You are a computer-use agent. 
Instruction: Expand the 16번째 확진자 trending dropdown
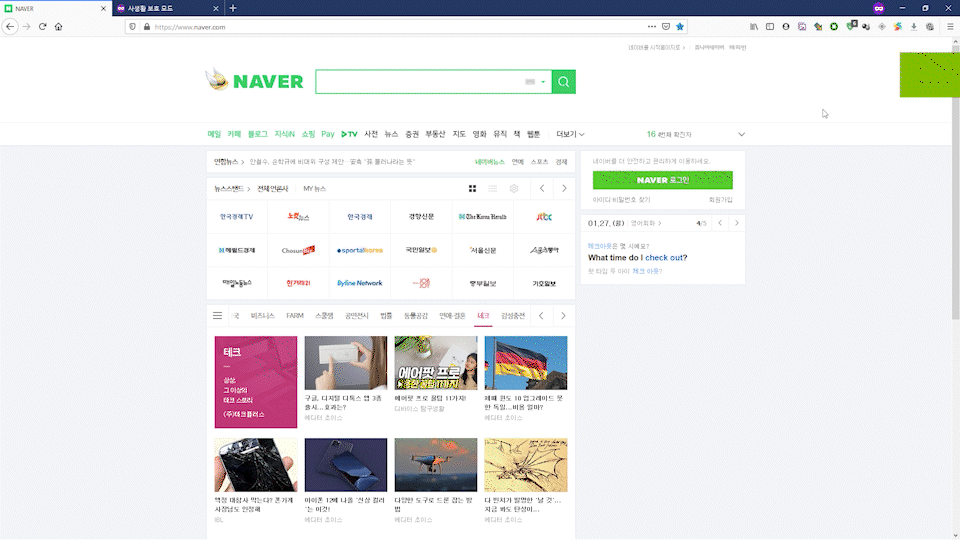point(741,134)
